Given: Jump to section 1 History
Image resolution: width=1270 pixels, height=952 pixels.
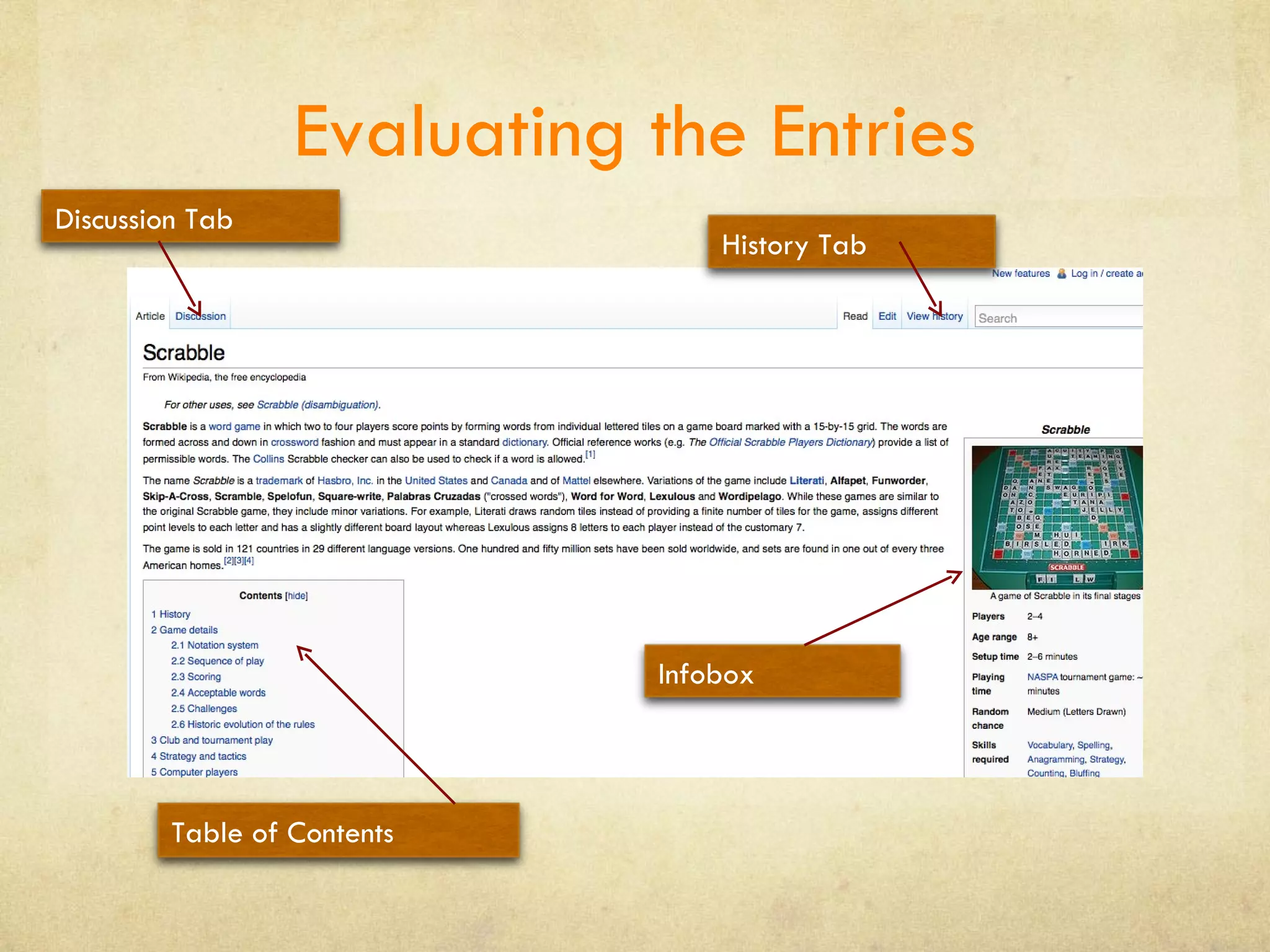Looking at the screenshot, I should [x=171, y=614].
